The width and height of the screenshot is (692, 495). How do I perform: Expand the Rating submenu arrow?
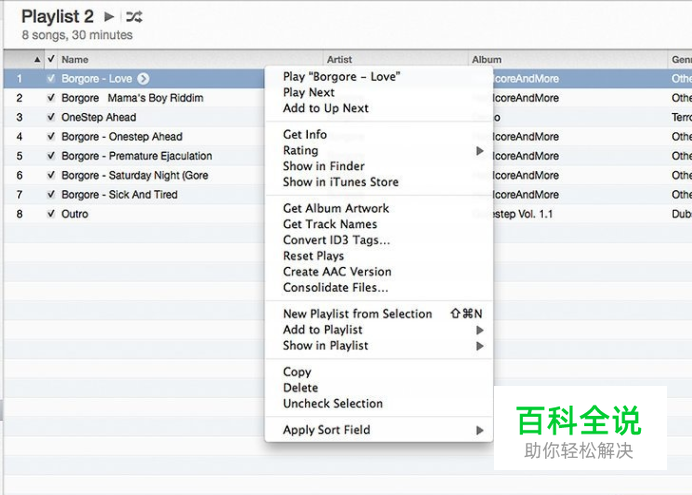point(480,151)
